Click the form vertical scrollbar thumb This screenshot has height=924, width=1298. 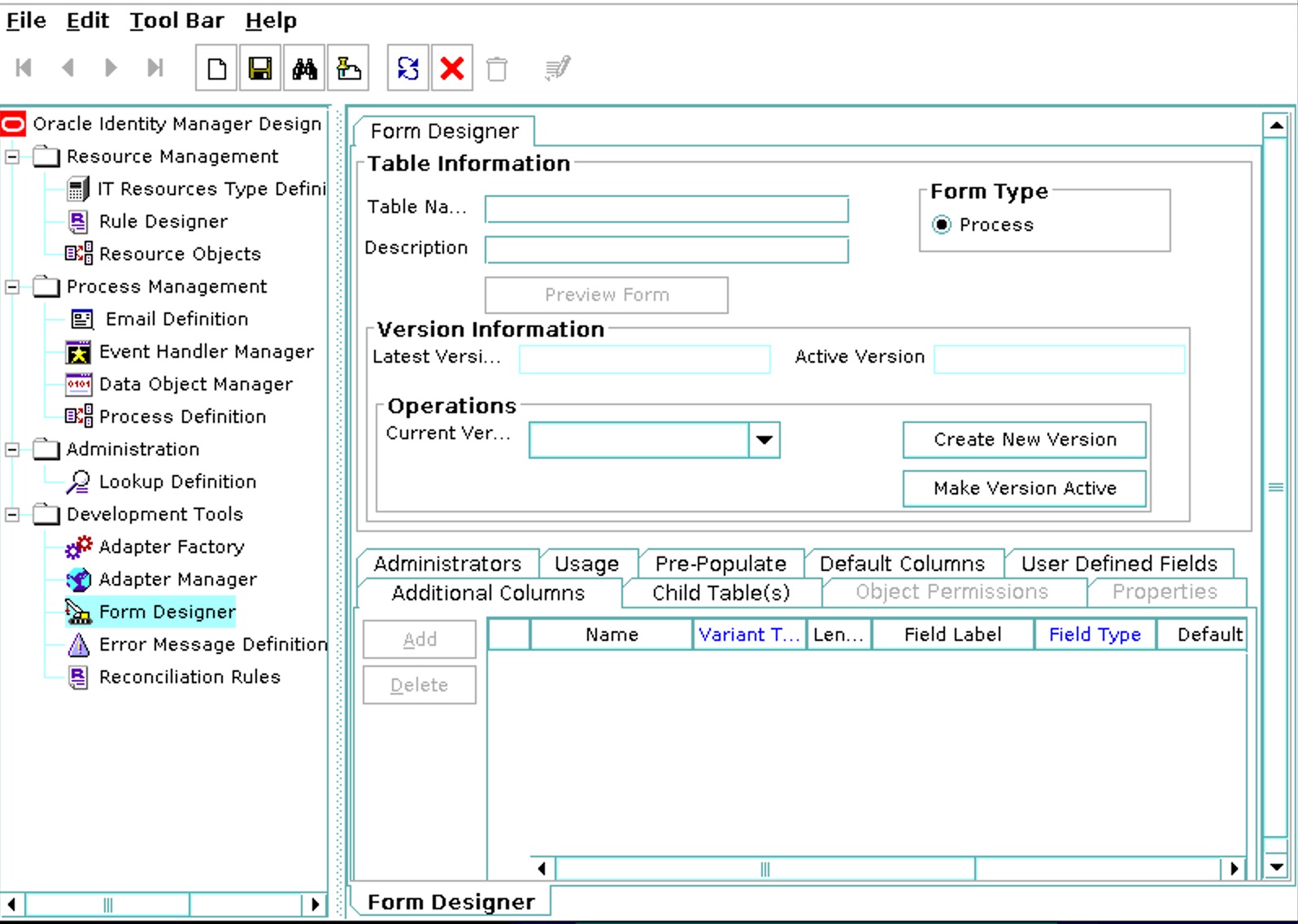pyautogui.click(x=1276, y=487)
